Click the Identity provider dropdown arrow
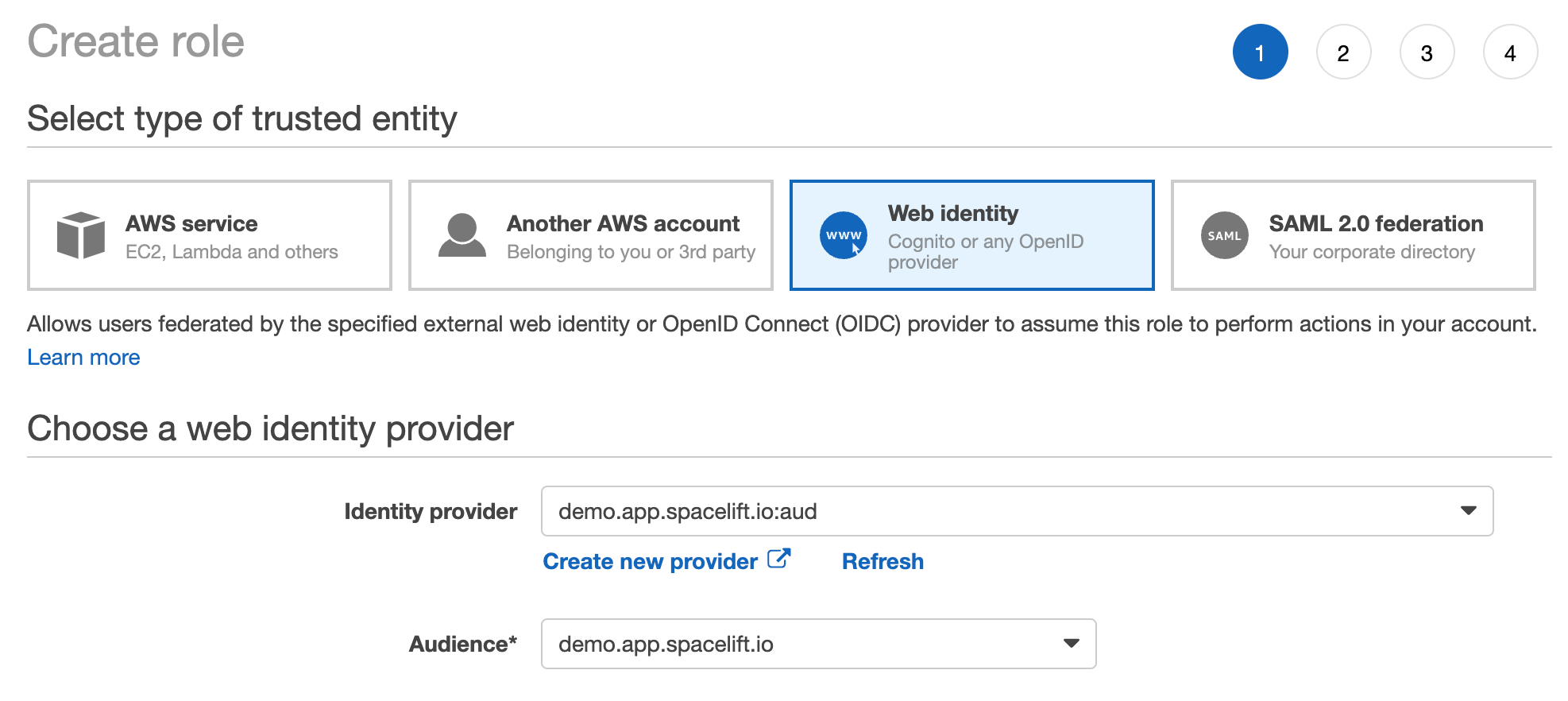Viewport: 1568px width, 701px height. coord(1468,511)
